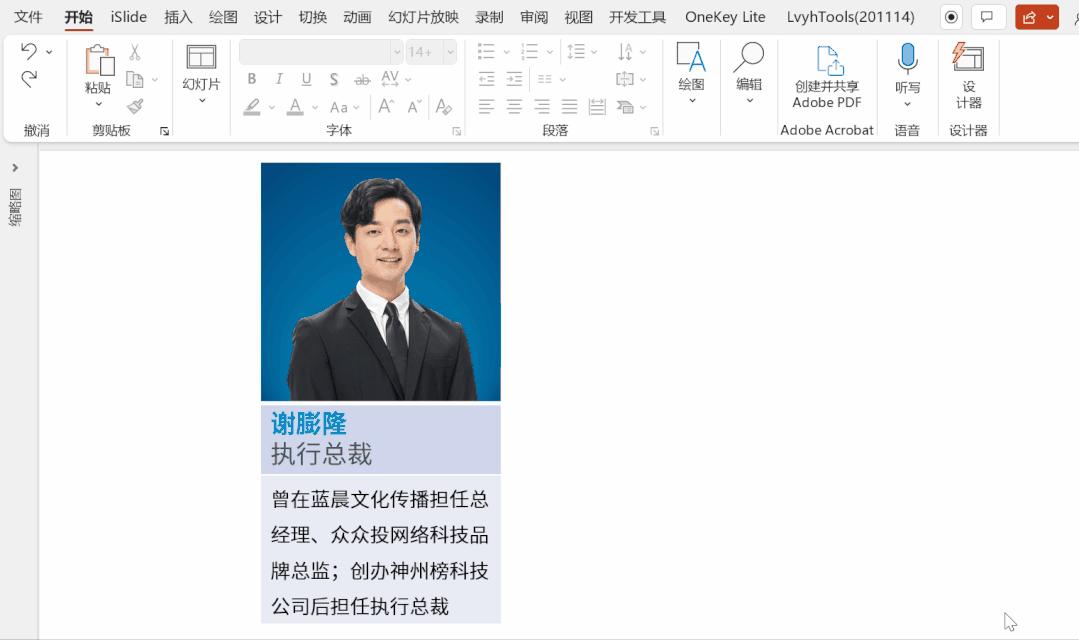Viewport: 1079px width, 640px height.
Task: Apply italic formatting
Action: coord(279,78)
